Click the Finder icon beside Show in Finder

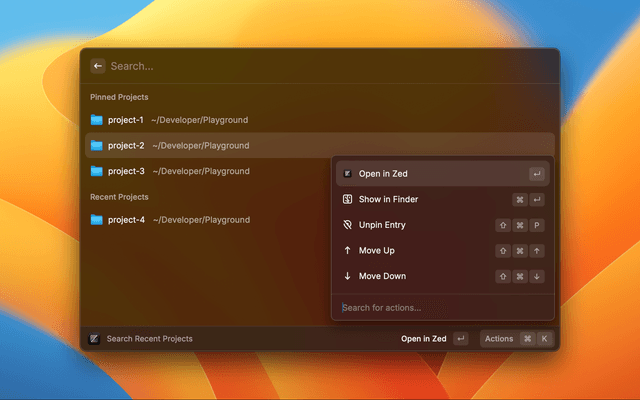(347, 199)
